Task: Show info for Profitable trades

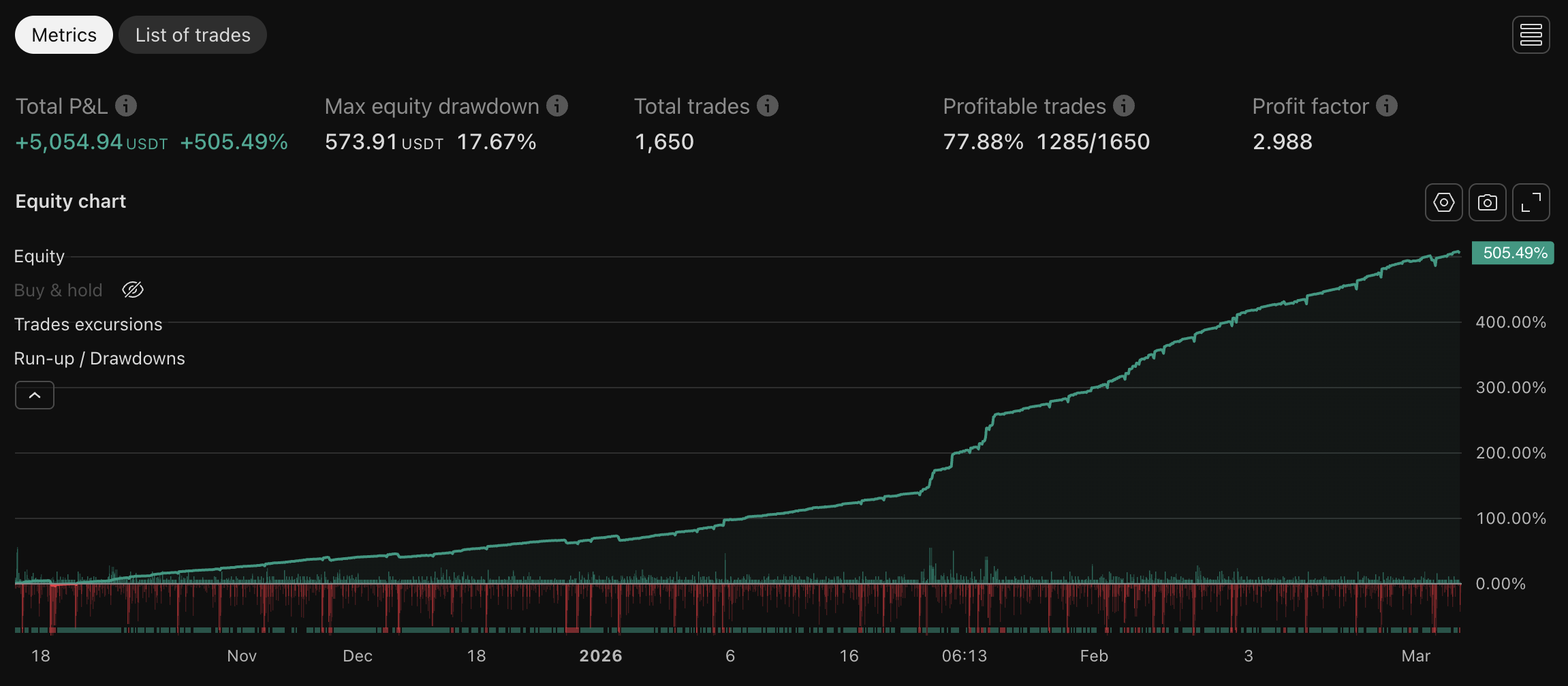Action: (1124, 106)
